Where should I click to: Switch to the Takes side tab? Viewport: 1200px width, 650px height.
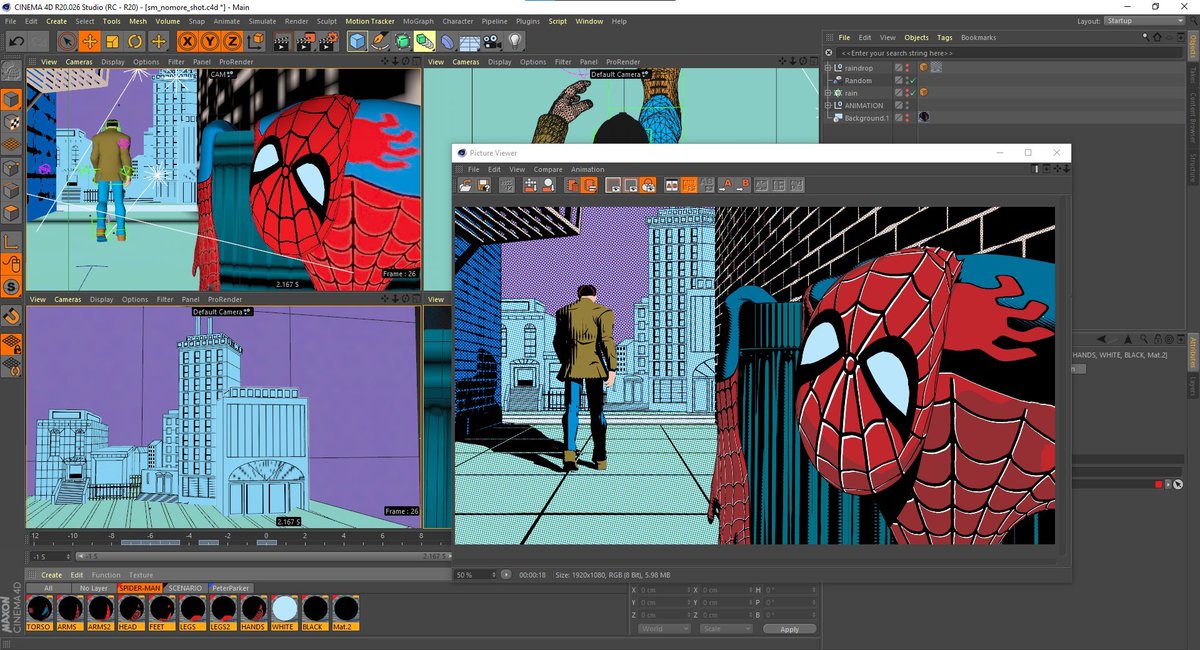[x=1191, y=74]
